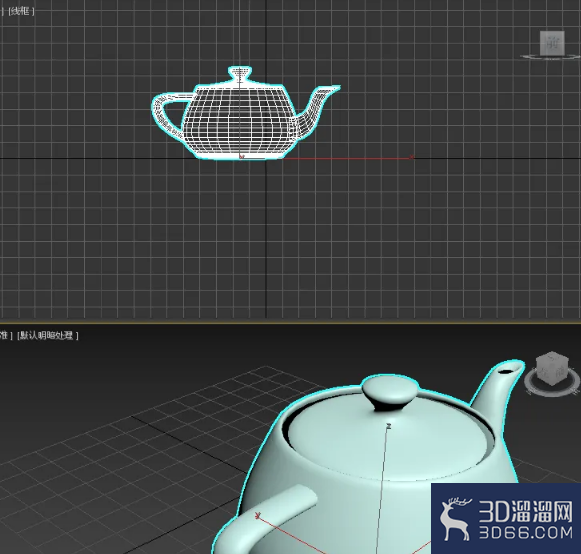Open the 线框 shading menu in the top viewport

pos(21,11)
